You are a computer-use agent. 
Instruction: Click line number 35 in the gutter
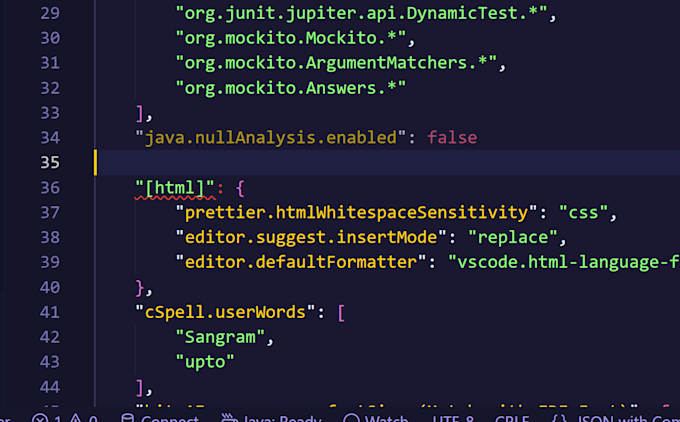[50, 163]
